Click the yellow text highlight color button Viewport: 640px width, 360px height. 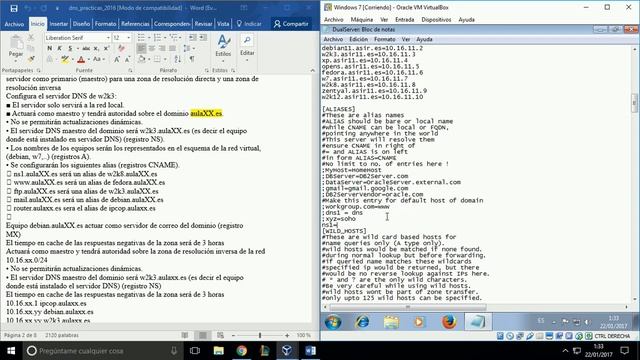(64, 60)
